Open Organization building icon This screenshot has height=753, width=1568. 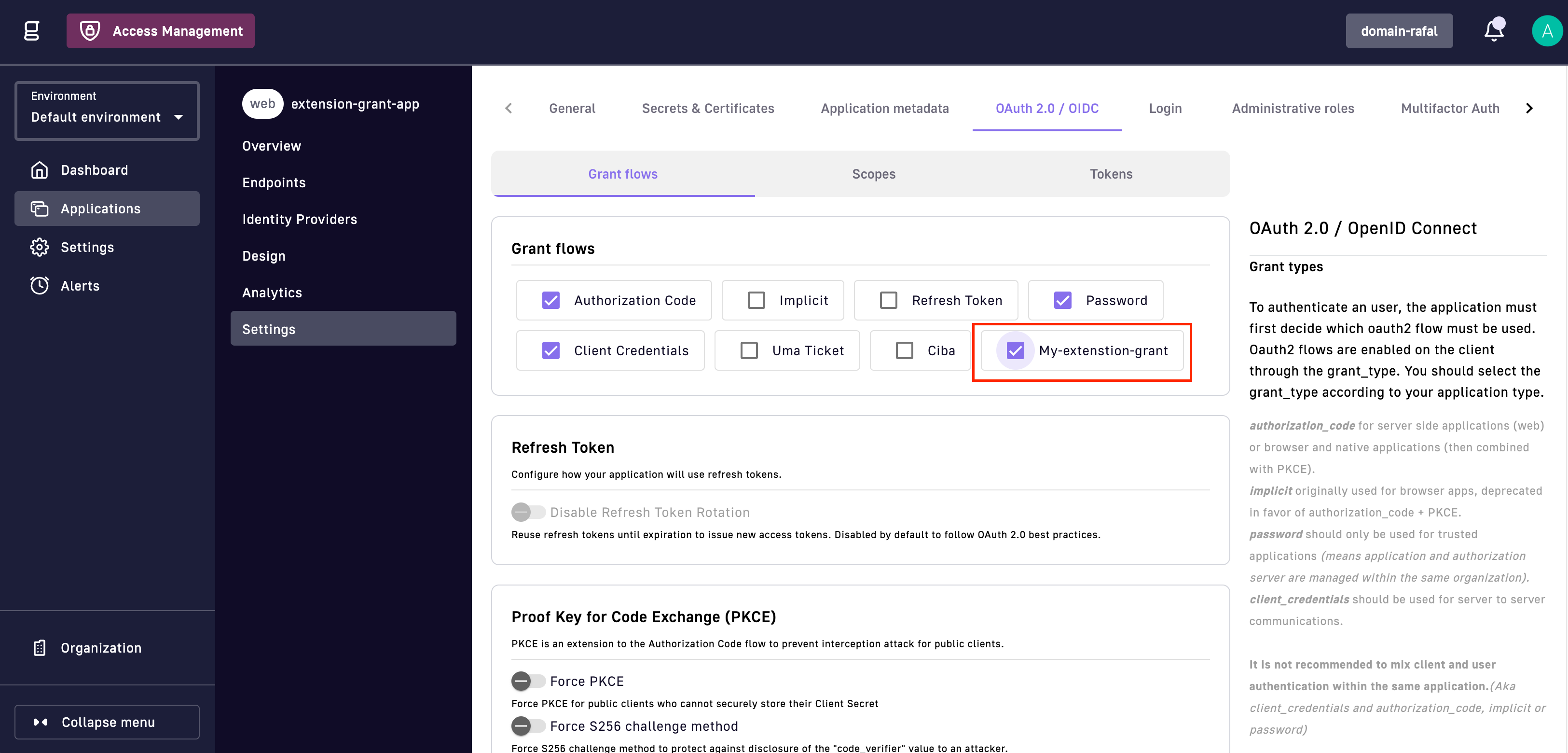coord(40,648)
